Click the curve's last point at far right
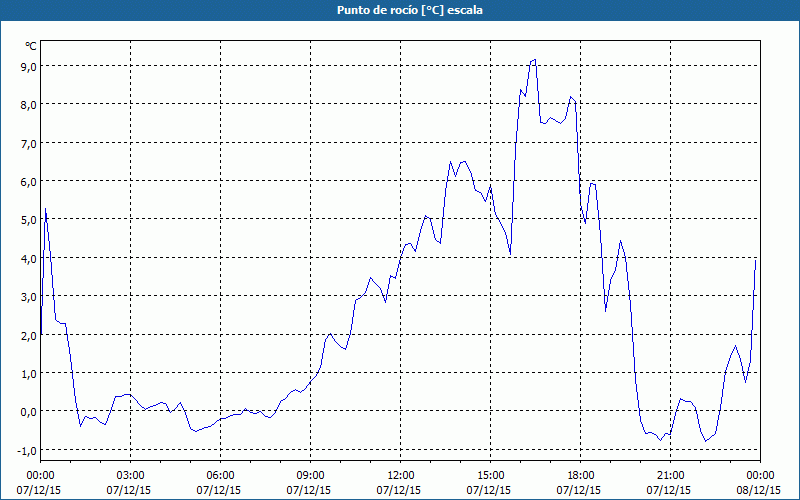This screenshot has height=500, width=800. [x=755, y=261]
